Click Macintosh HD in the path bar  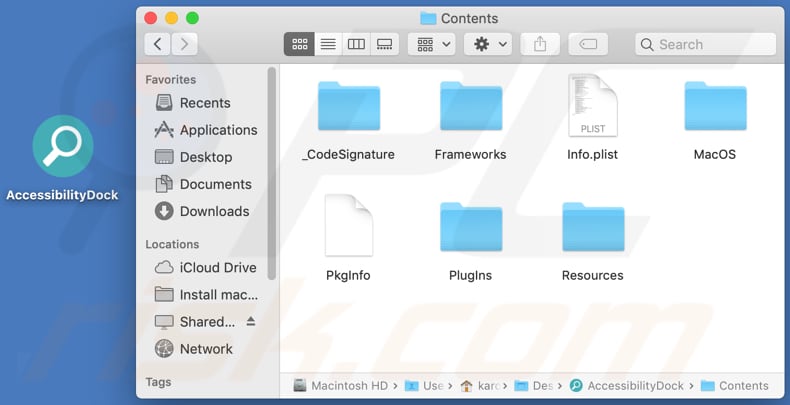[341, 386]
